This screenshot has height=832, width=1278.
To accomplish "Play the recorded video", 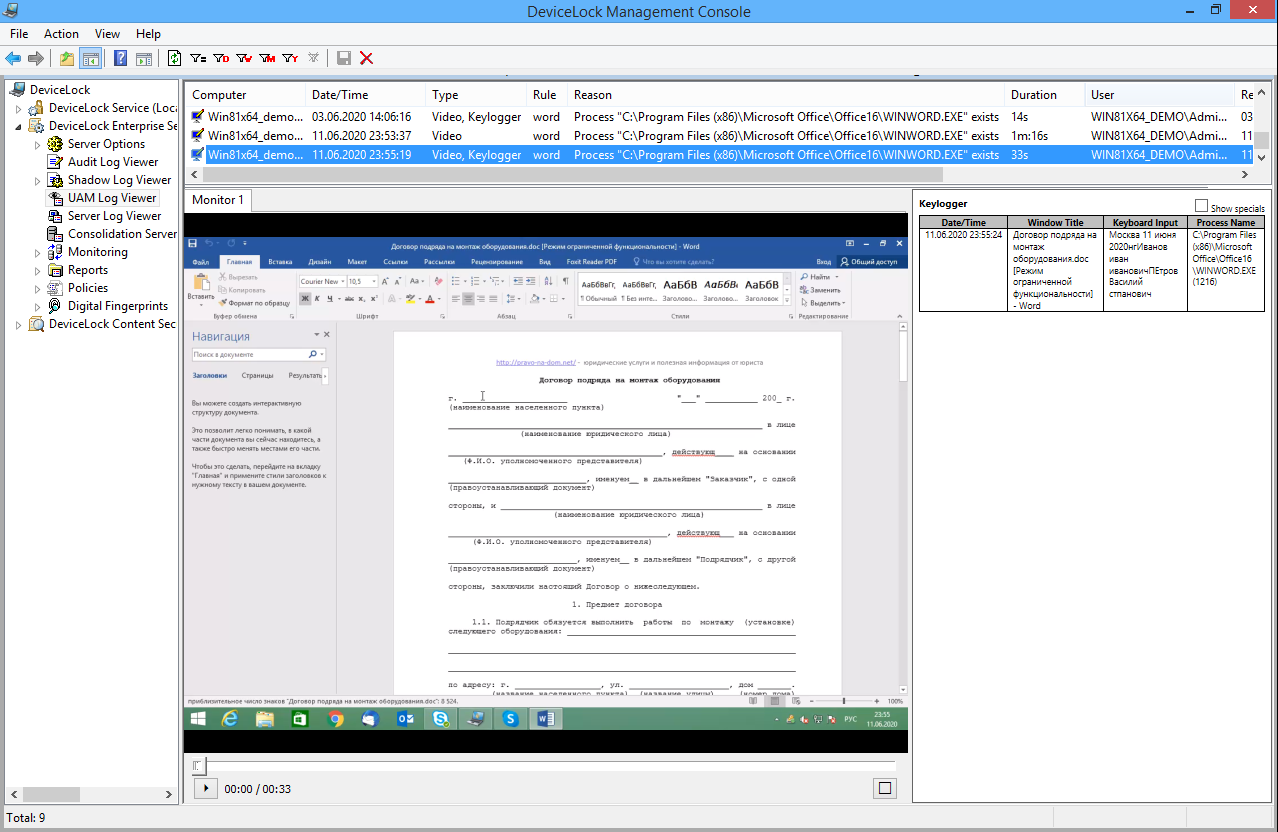I will (205, 788).
